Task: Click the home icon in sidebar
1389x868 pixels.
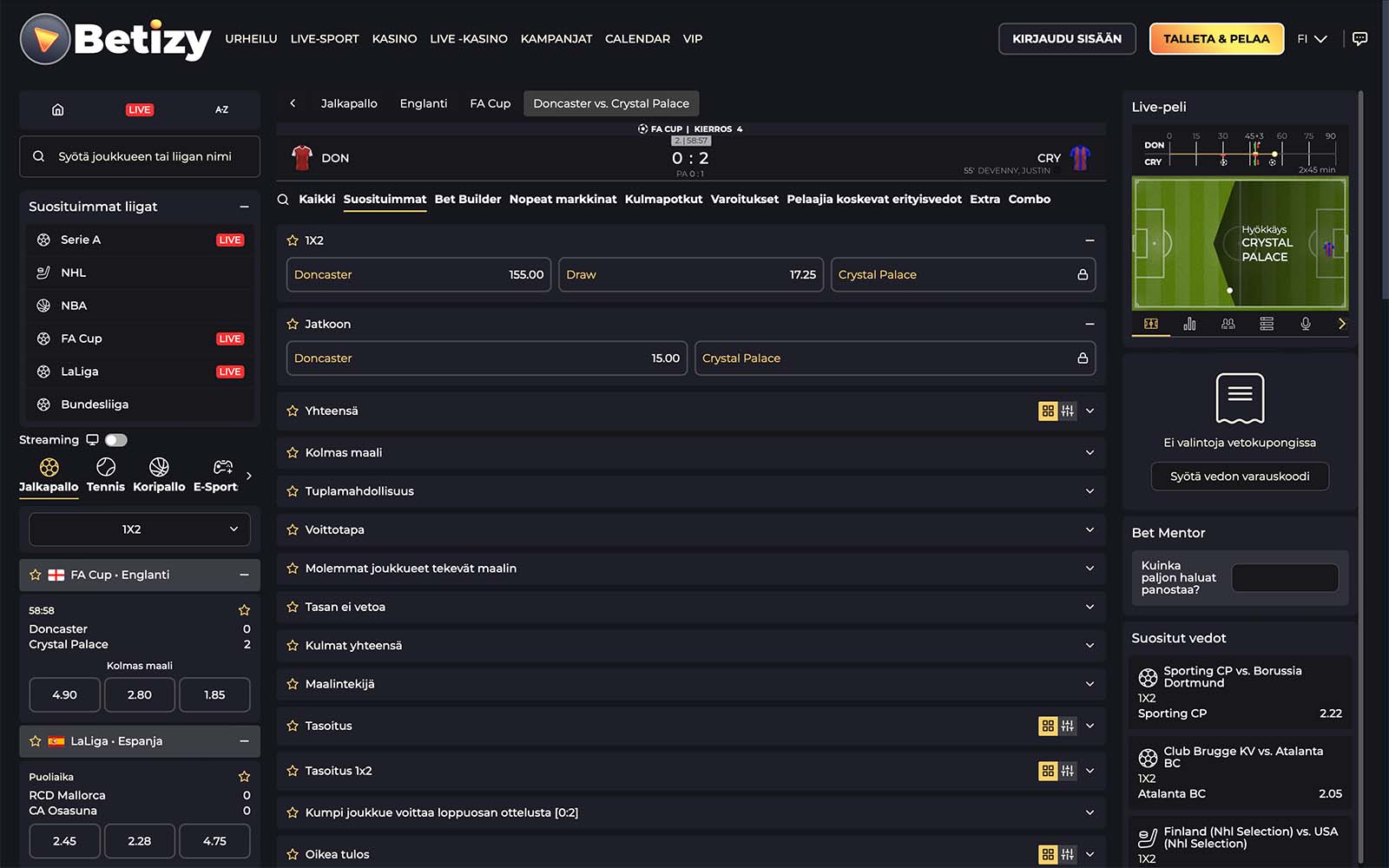Action: click(x=58, y=109)
